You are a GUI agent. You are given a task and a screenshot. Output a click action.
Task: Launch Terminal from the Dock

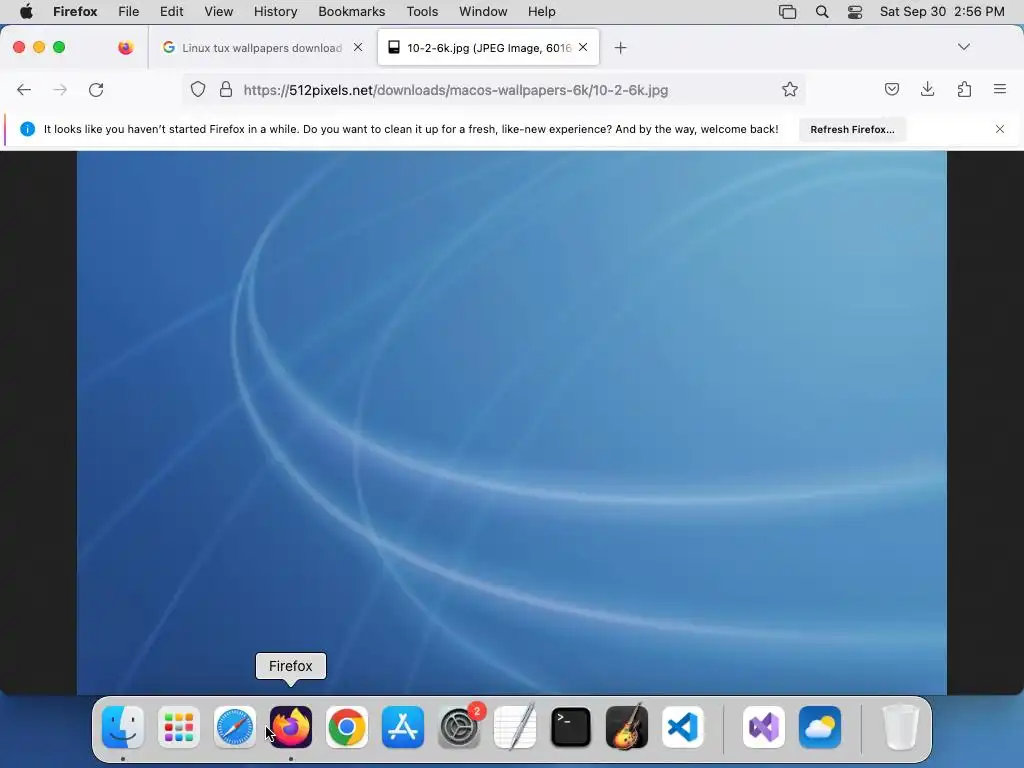point(571,727)
